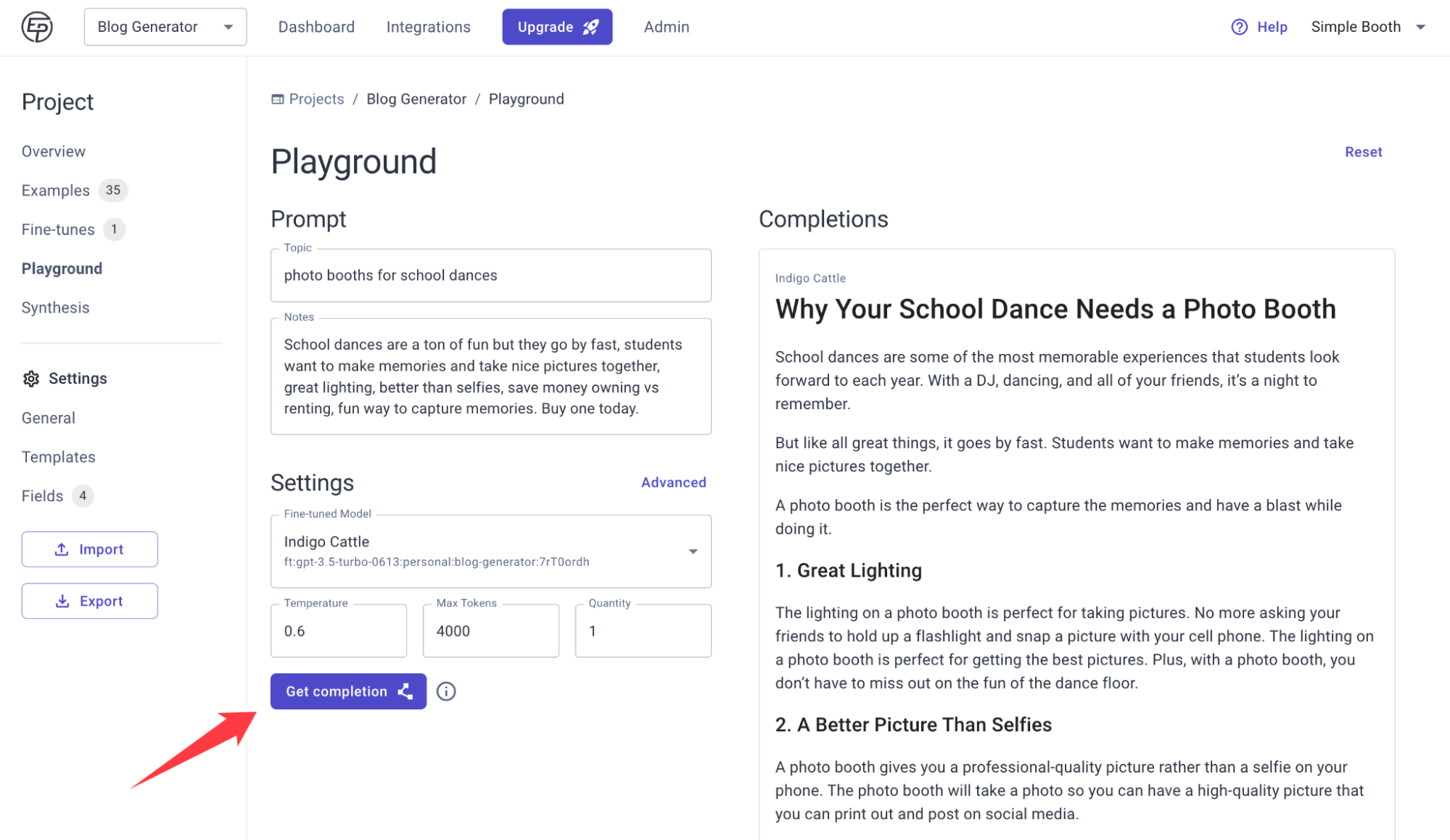Click the app logo icon
Viewport: 1450px width, 840px height.
(37, 27)
